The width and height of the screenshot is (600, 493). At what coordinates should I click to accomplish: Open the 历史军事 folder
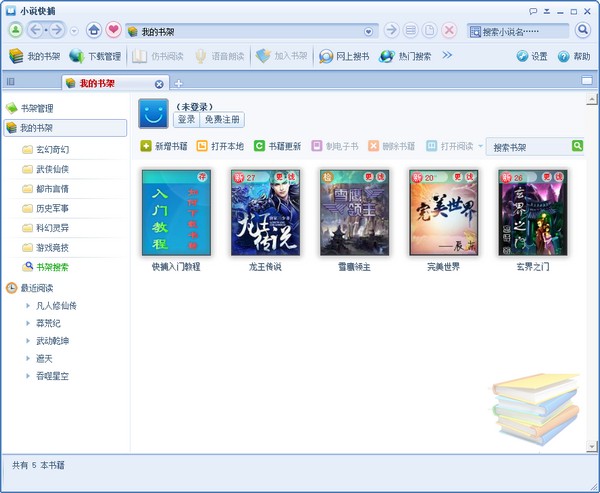[46, 208]
